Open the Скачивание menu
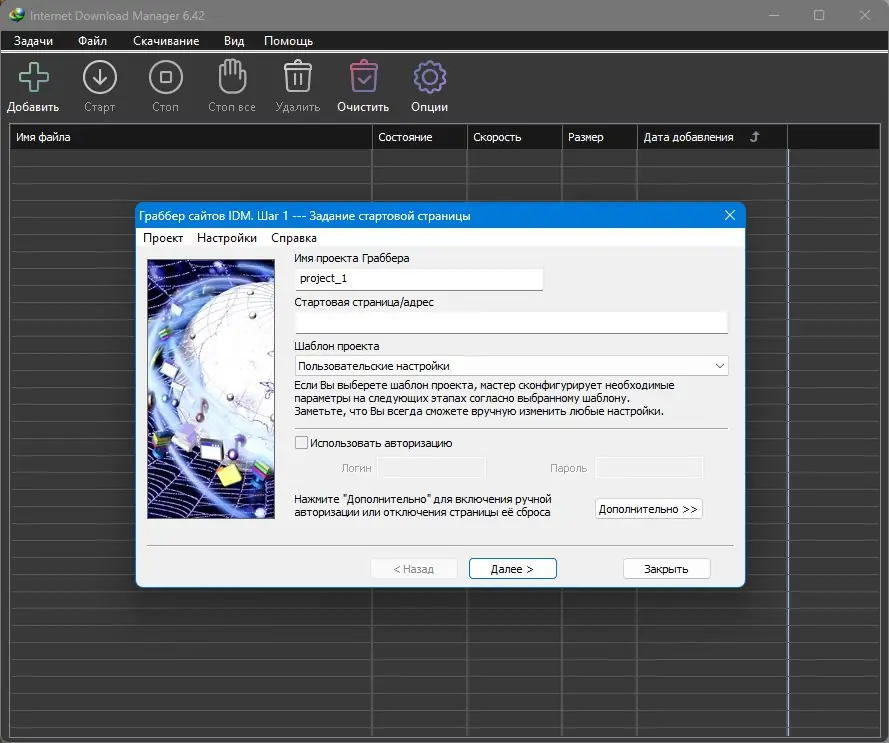This screenshot has height=743, width=889. click(166, 41)
